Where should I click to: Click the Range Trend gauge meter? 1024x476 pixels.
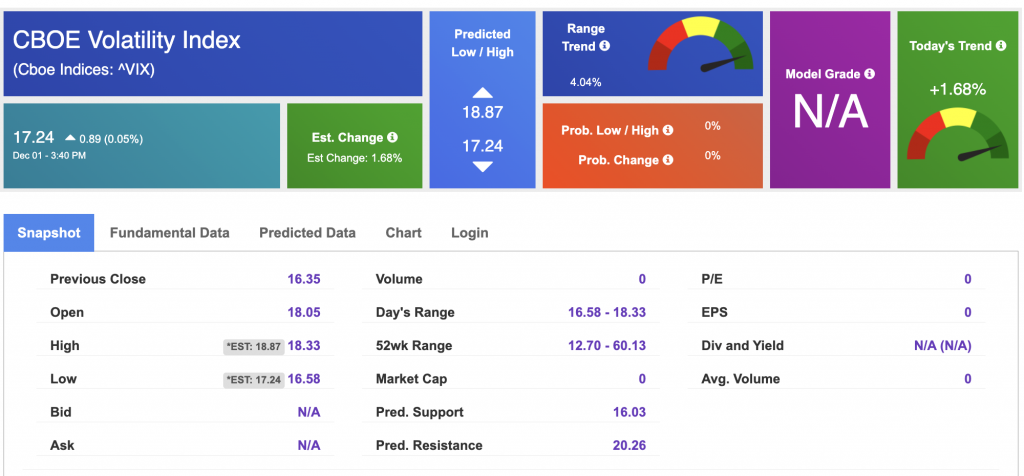(701, 50)
